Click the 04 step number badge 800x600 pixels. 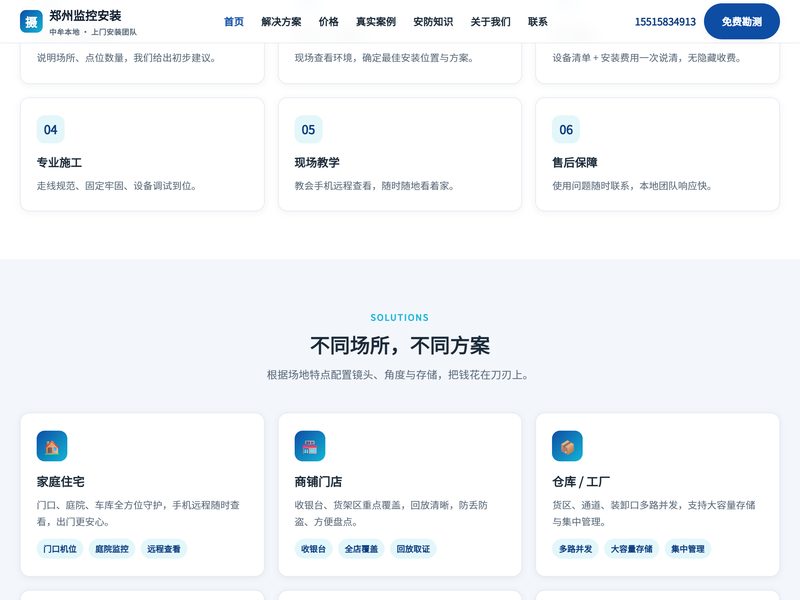coord(51,130)
